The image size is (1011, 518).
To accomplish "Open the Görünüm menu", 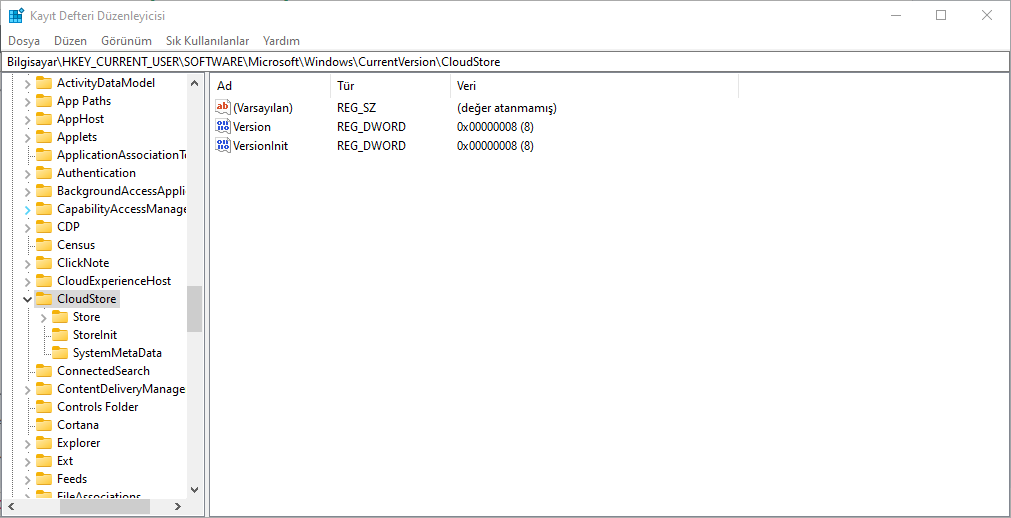I will pyautogui.click(x=126, y=41).
